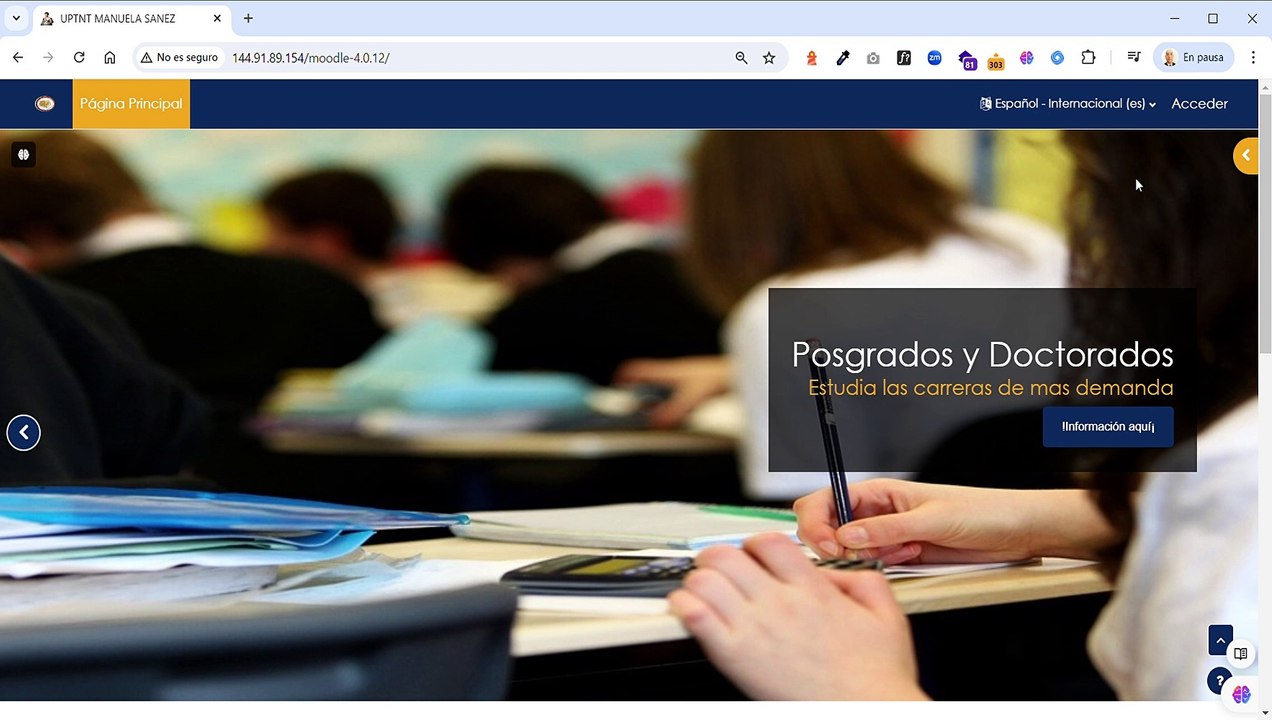Click the back-to-top arrow button

click(1220, 641)
